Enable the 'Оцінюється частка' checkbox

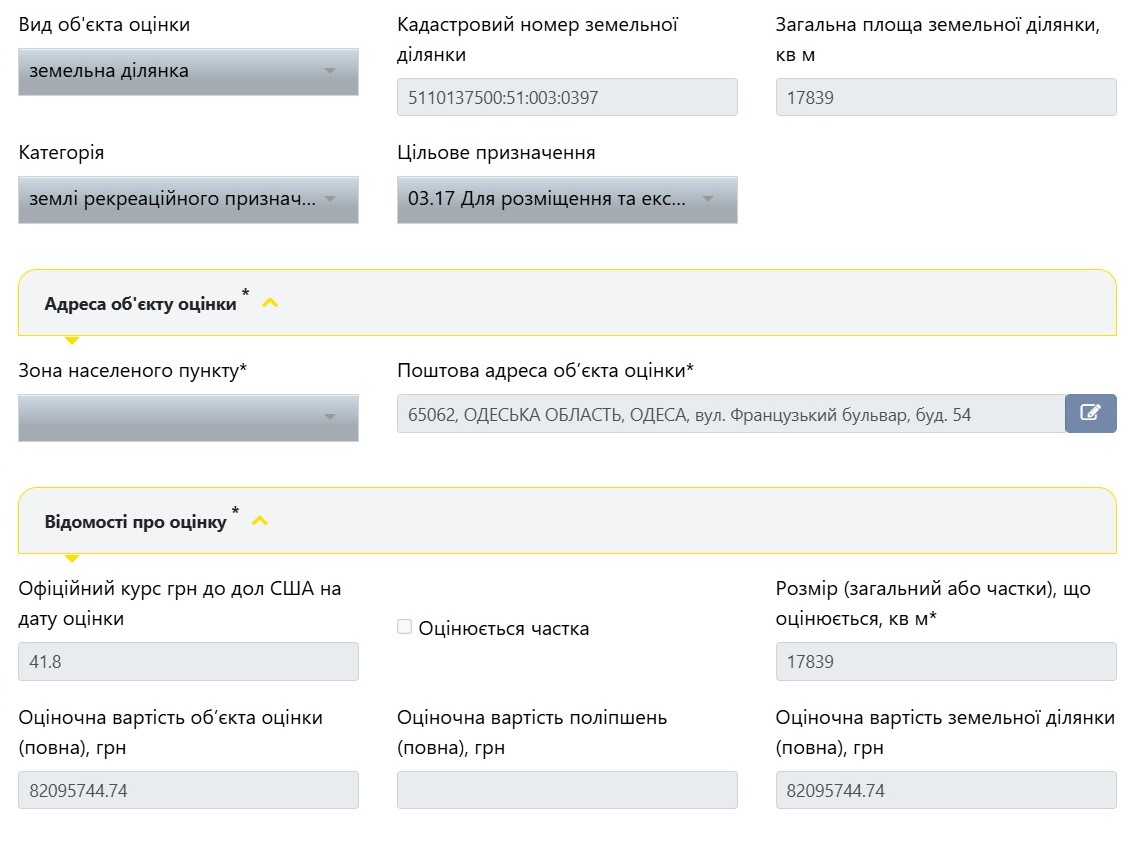405,627
